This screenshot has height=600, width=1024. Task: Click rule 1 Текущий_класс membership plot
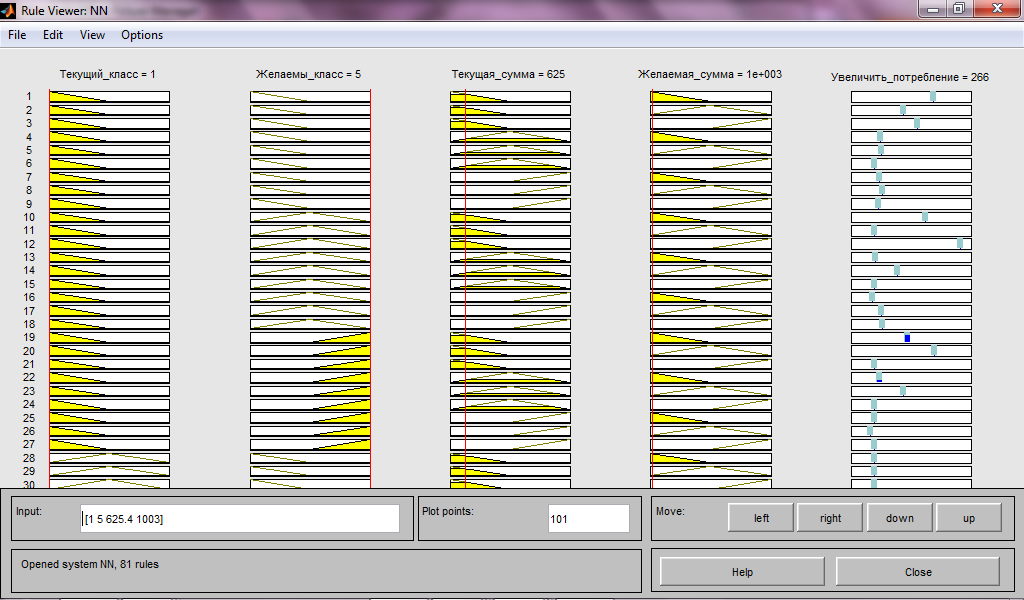tap(109, 97)
